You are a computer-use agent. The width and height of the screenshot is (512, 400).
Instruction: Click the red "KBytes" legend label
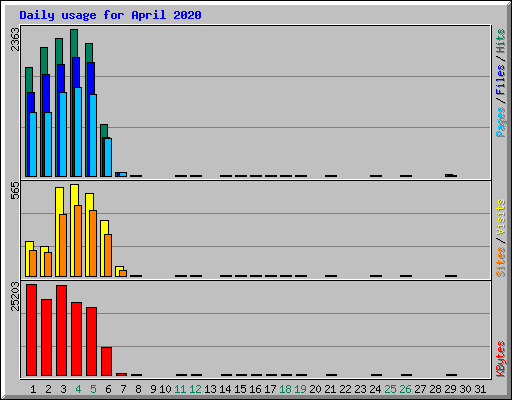501,359
